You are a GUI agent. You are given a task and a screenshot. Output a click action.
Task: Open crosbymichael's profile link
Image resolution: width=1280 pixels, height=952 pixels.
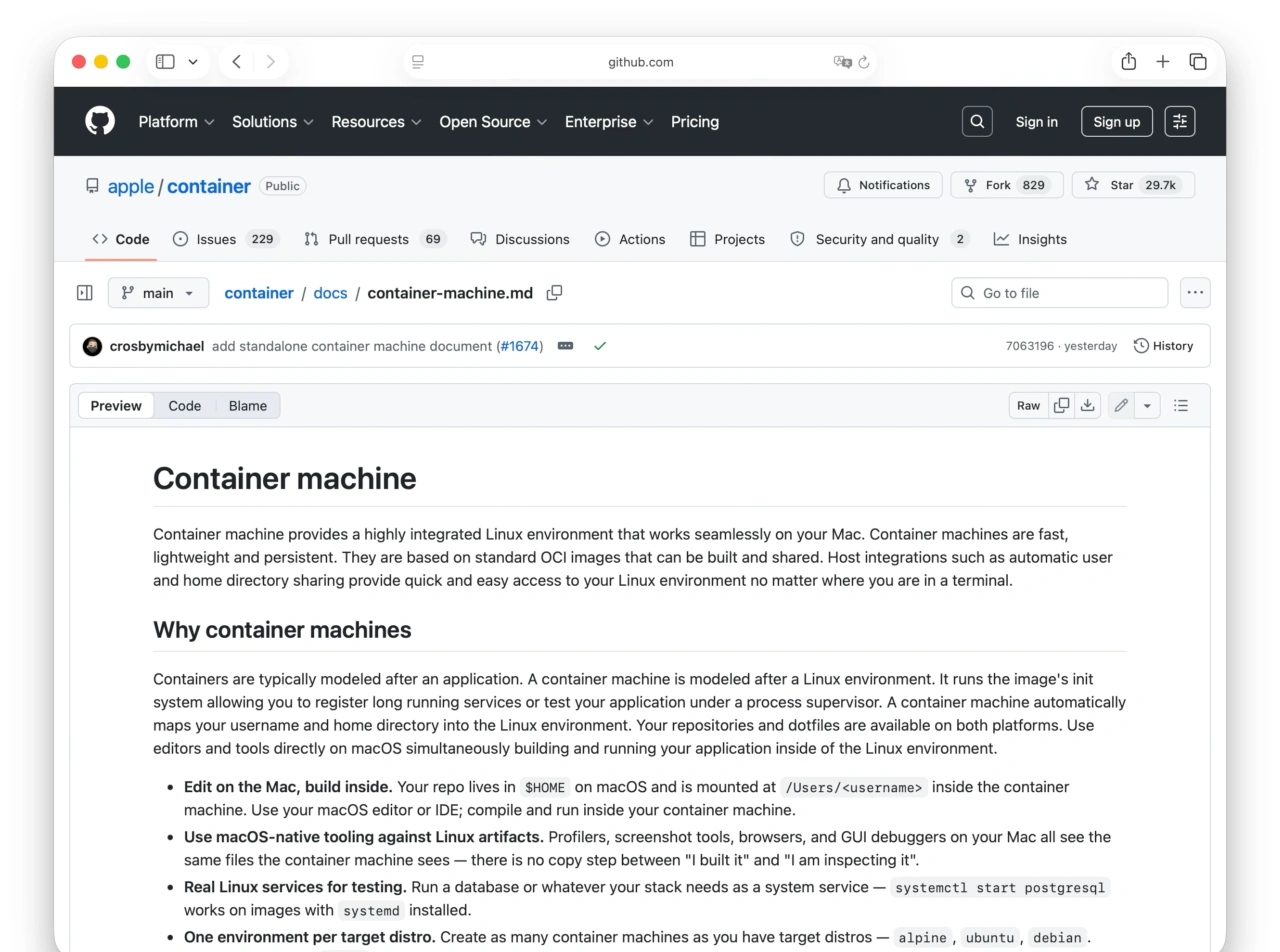tap(157, 346)
